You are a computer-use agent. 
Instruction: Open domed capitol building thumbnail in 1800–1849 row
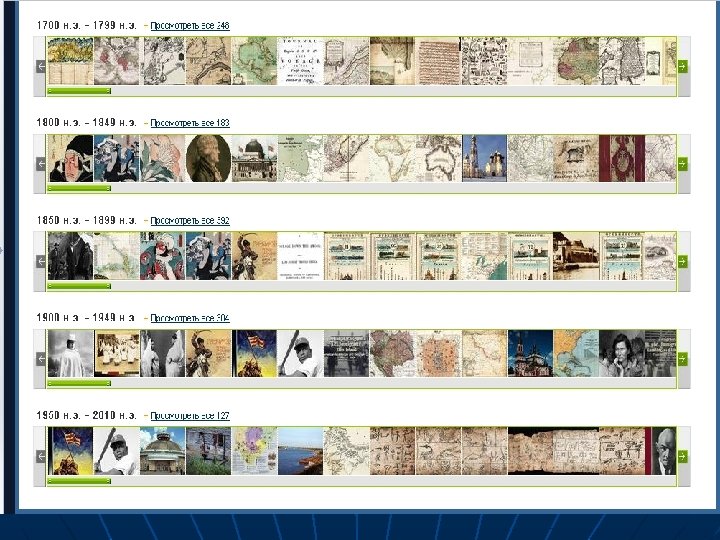(x=254, y=158)
